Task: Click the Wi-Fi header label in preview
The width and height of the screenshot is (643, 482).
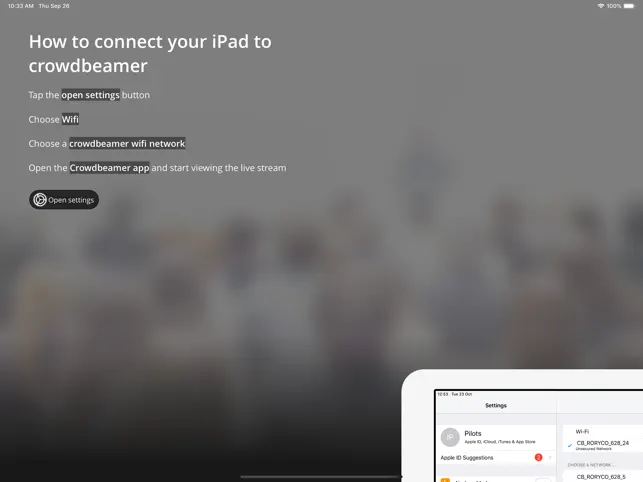Action: (x=582, y=432)
